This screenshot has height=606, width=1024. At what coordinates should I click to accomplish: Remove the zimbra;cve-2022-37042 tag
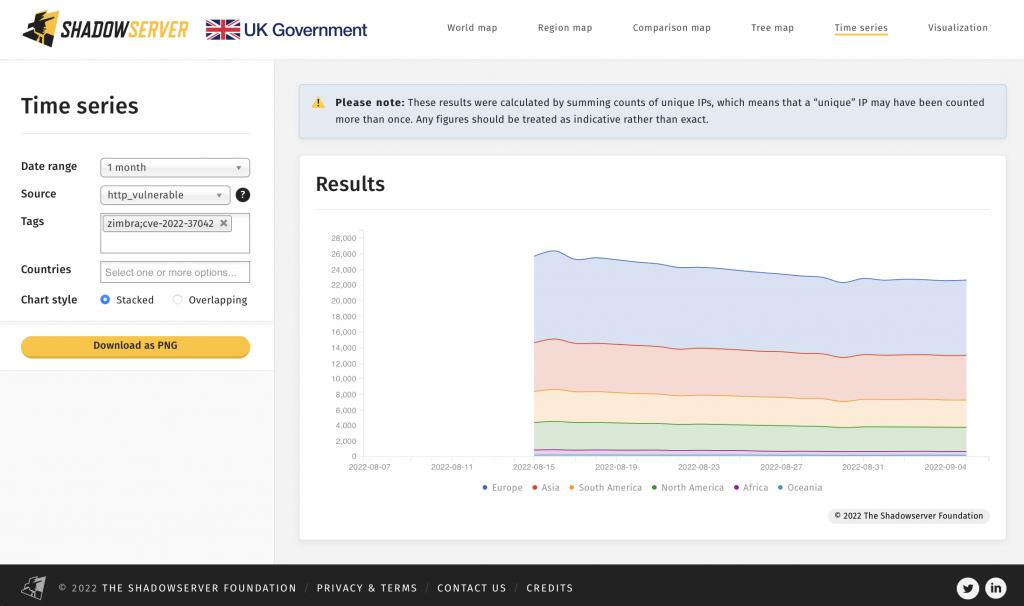tap(223, 224)
